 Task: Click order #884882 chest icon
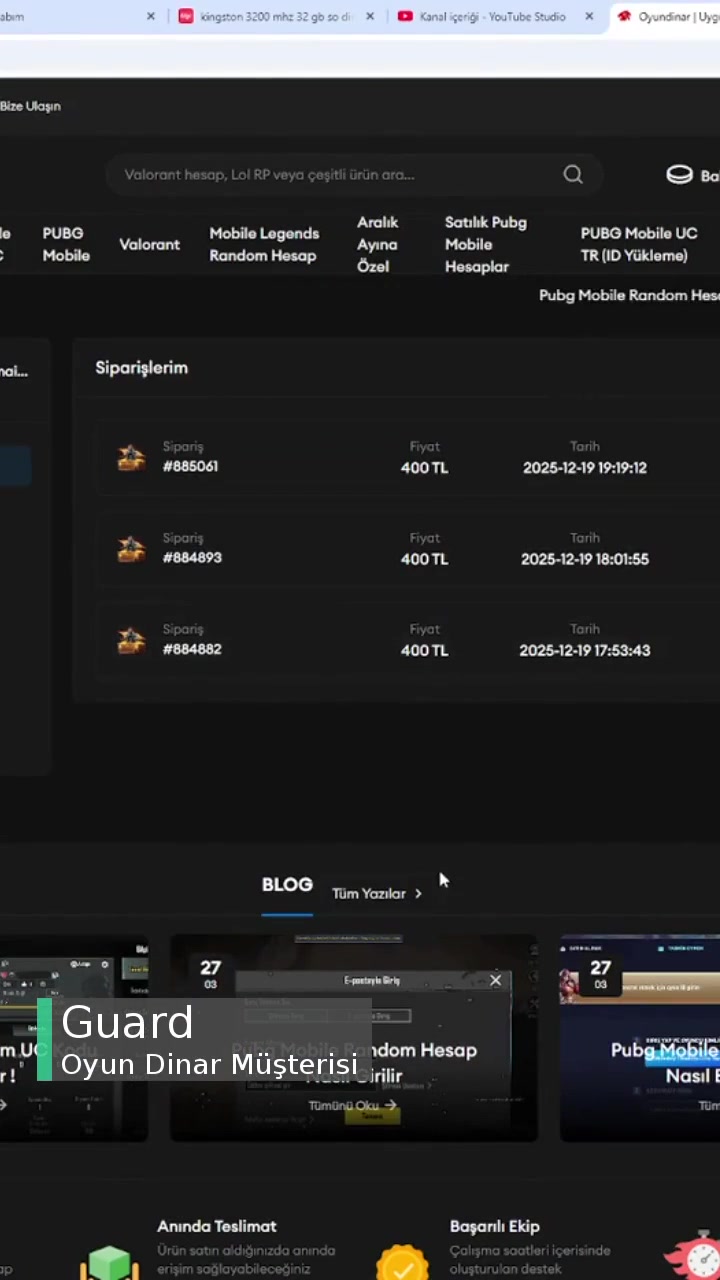click(131, 640)
